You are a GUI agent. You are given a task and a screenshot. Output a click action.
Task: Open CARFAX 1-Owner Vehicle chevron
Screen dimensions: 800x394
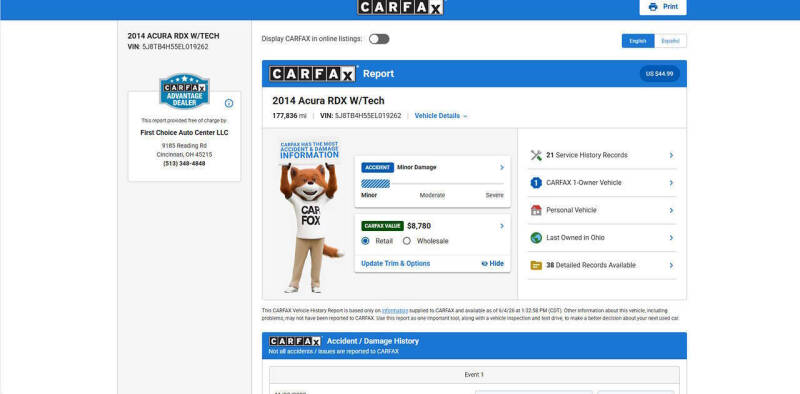(671, 183)
